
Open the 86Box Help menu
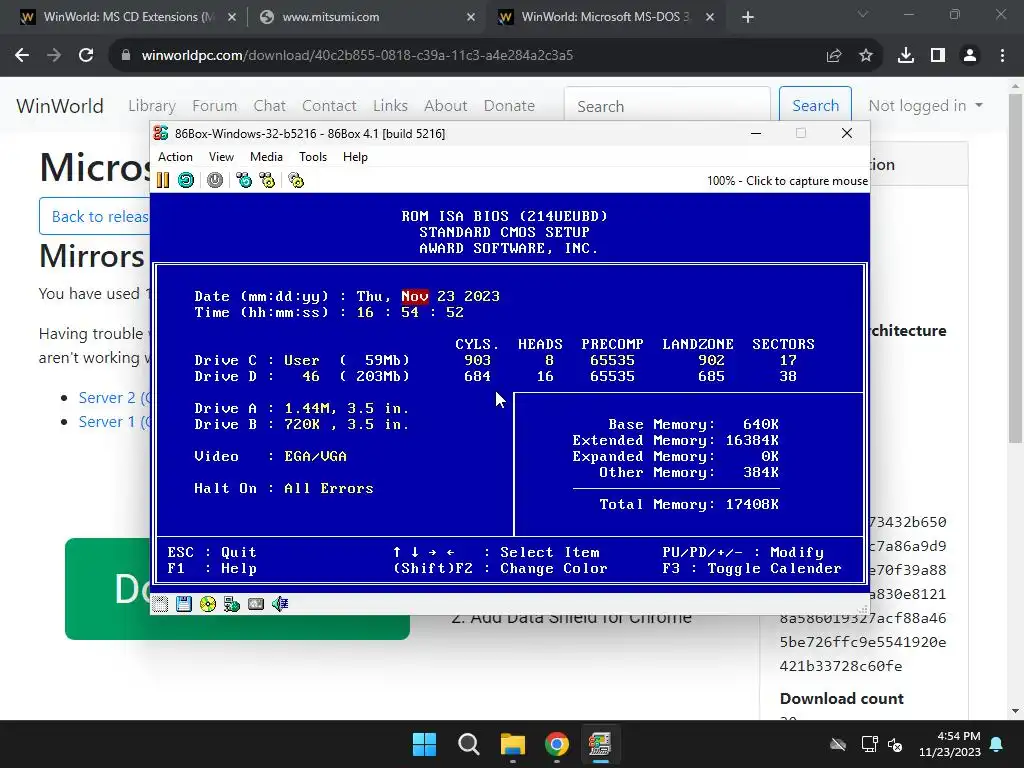coord(355,157)
